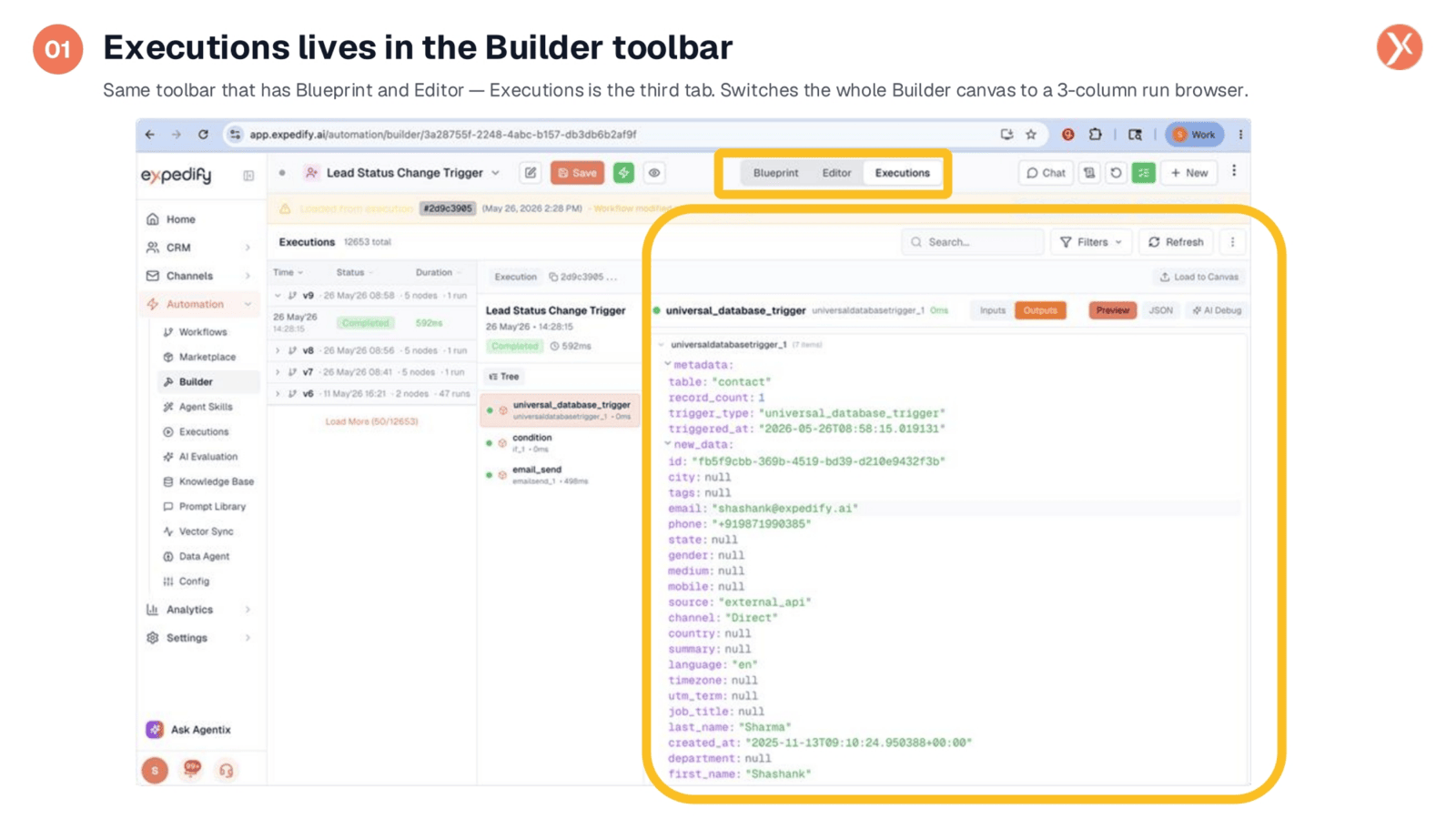Expand the v7 version group
This screenshot has width=1456, height=819.
point(278,372)
